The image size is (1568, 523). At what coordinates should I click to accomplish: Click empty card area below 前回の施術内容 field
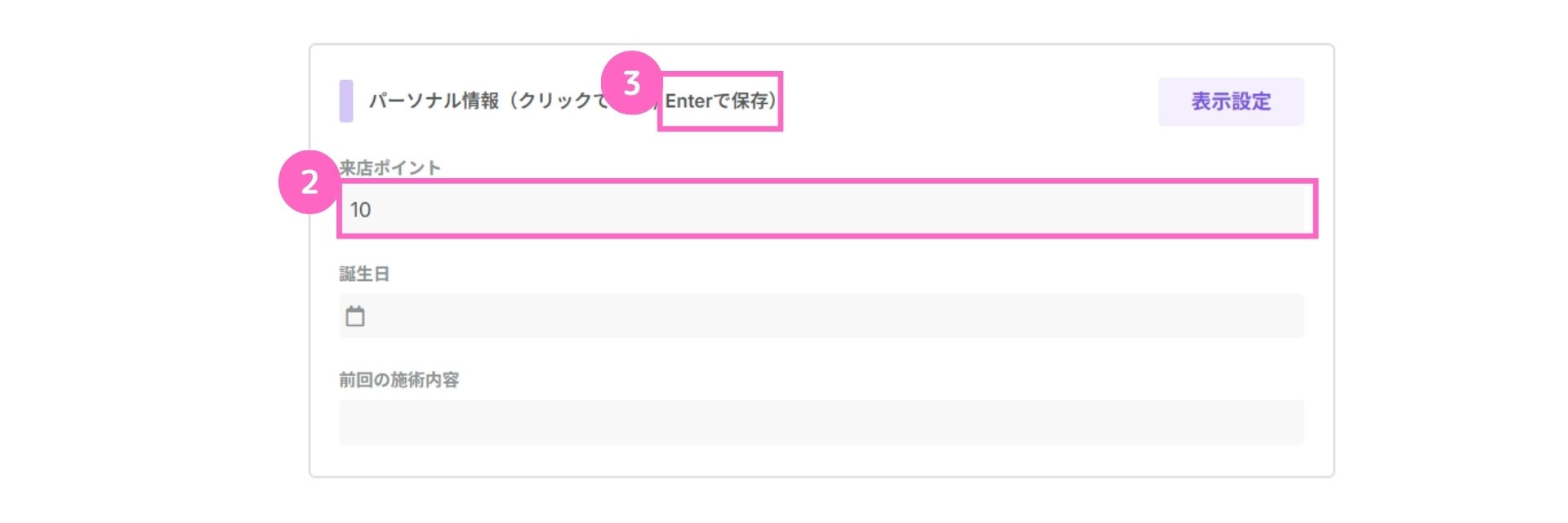point(822,461)
